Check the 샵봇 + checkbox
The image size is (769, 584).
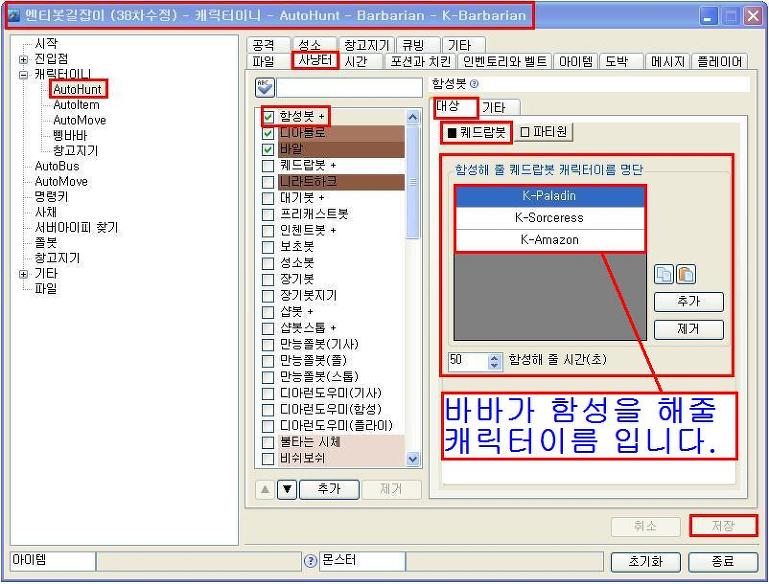coord(268,312)
